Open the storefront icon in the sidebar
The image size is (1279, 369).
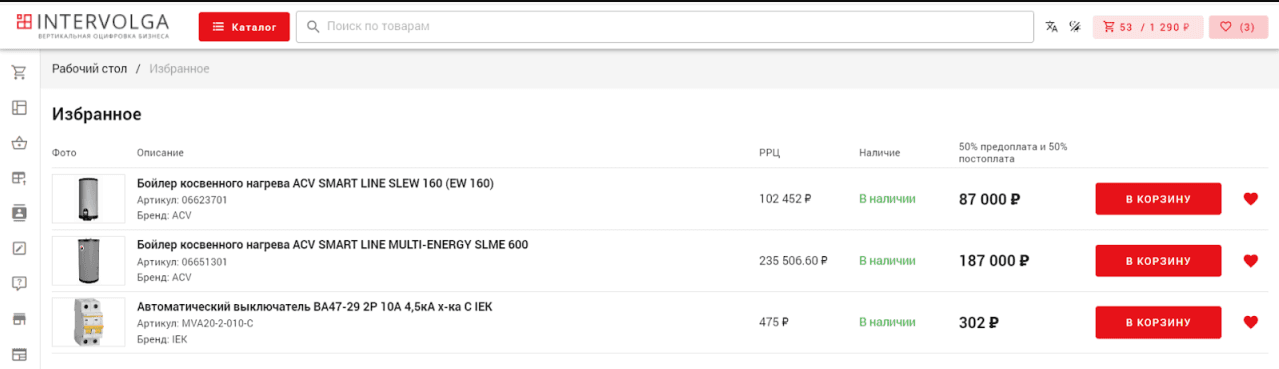18,319
